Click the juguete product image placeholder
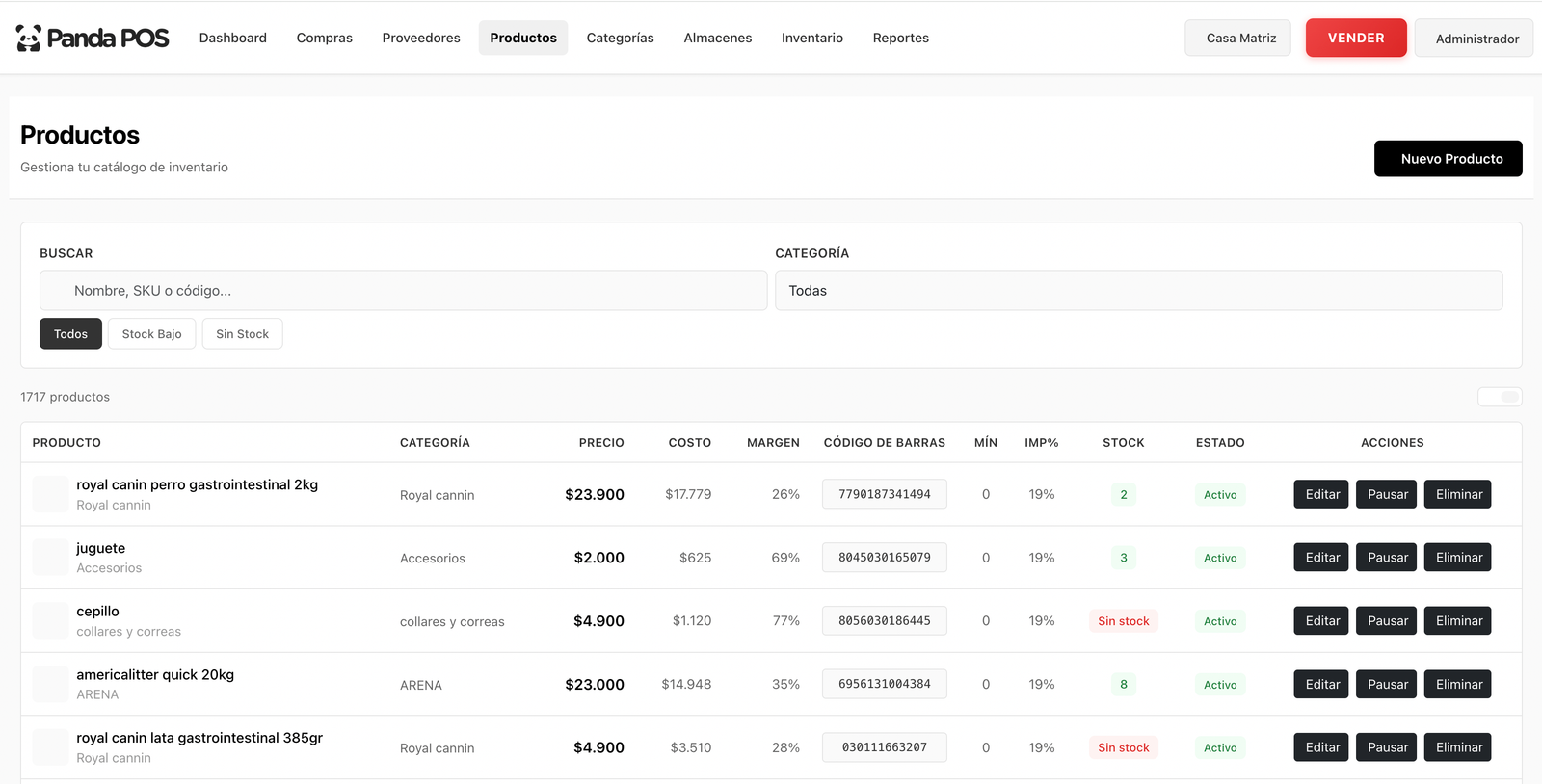This screenshot has width=1542, height=784. [50, 558]
